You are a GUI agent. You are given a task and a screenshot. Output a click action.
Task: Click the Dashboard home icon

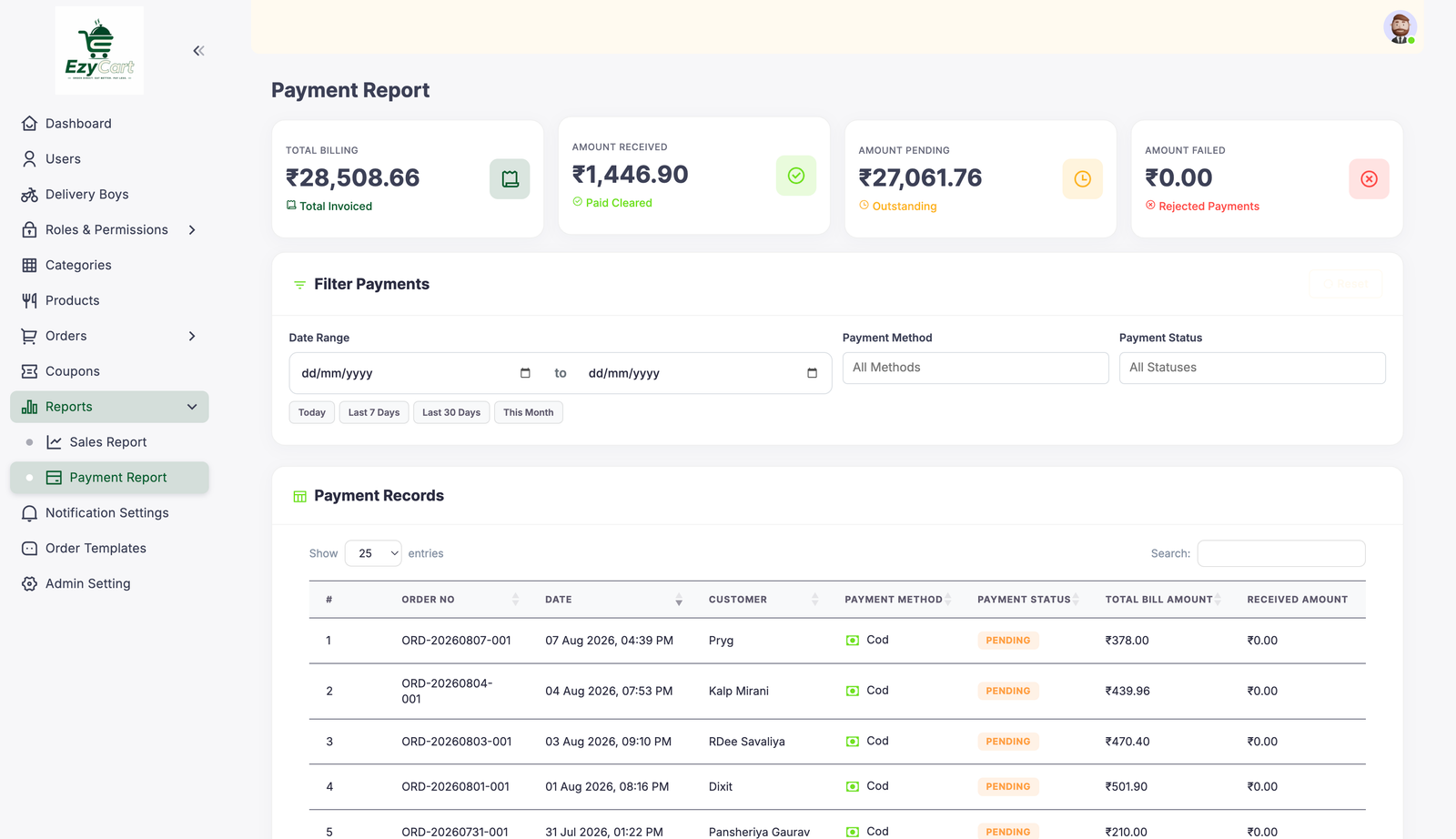point(29,124)
